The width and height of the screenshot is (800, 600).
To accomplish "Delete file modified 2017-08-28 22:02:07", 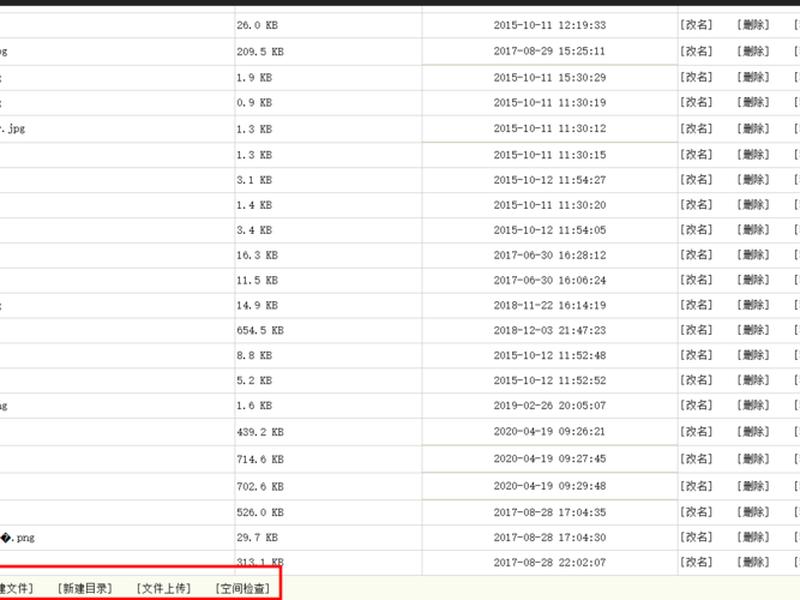I will 753,562.
